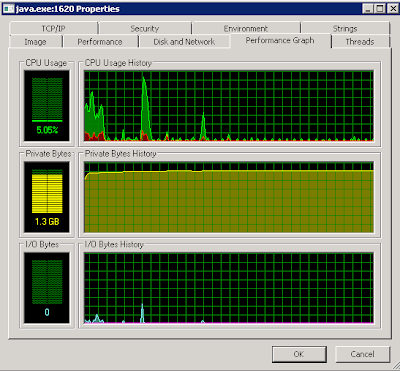Click the cyan spike in I/O Bytes History
This screenshot has width=400, height=371.
click(x=142, y=313)
